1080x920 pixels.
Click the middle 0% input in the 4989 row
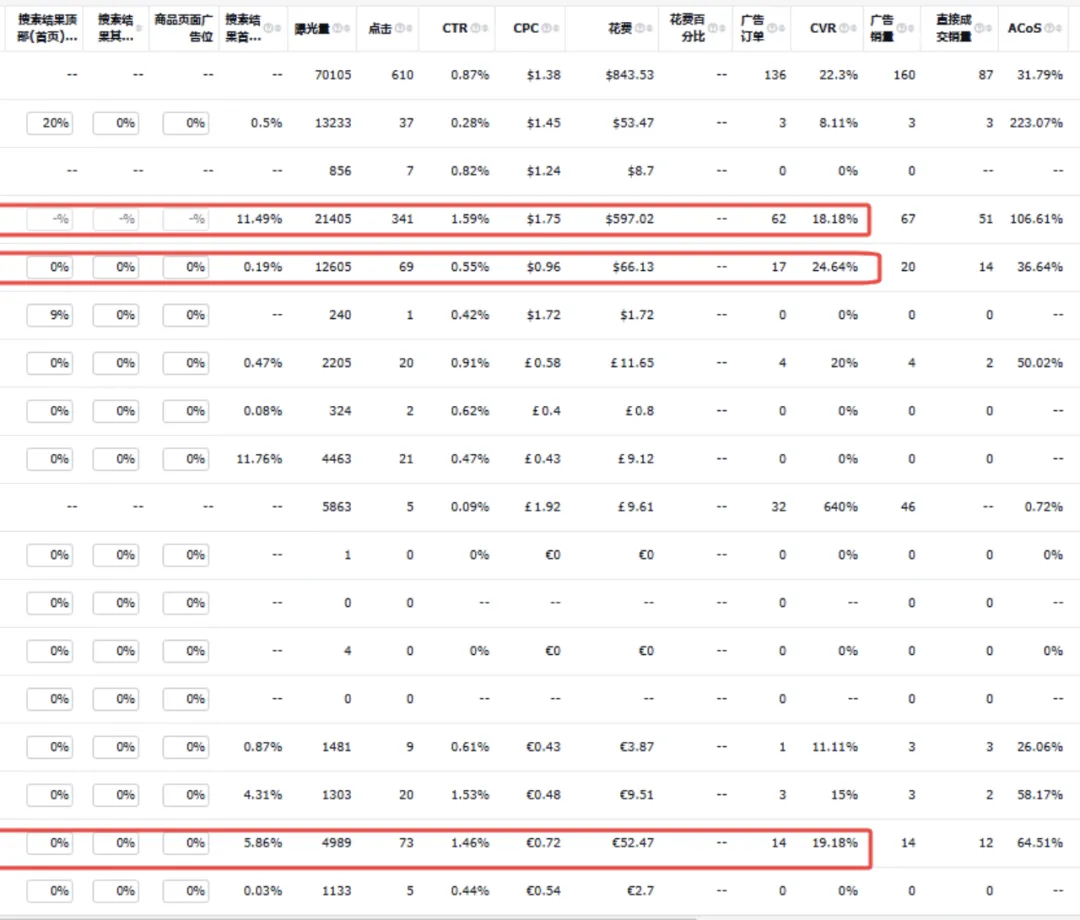pos(116,843)
